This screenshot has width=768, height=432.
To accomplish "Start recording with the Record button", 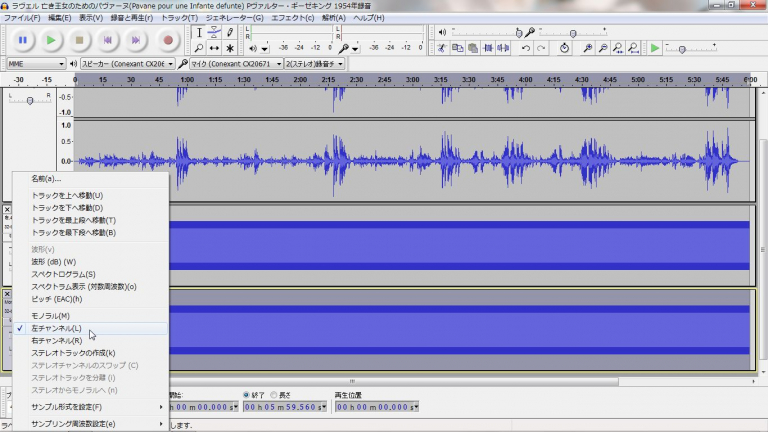I will tap(168, 40).
